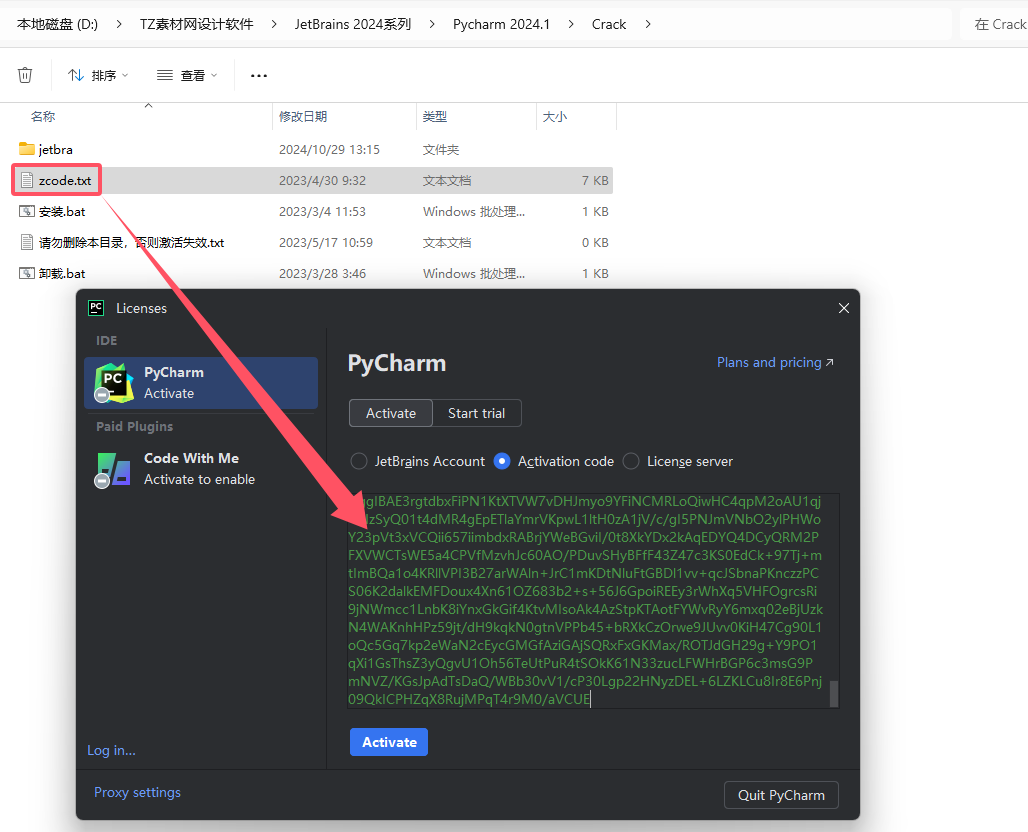Open Proxy settings link

click(137, 792)
